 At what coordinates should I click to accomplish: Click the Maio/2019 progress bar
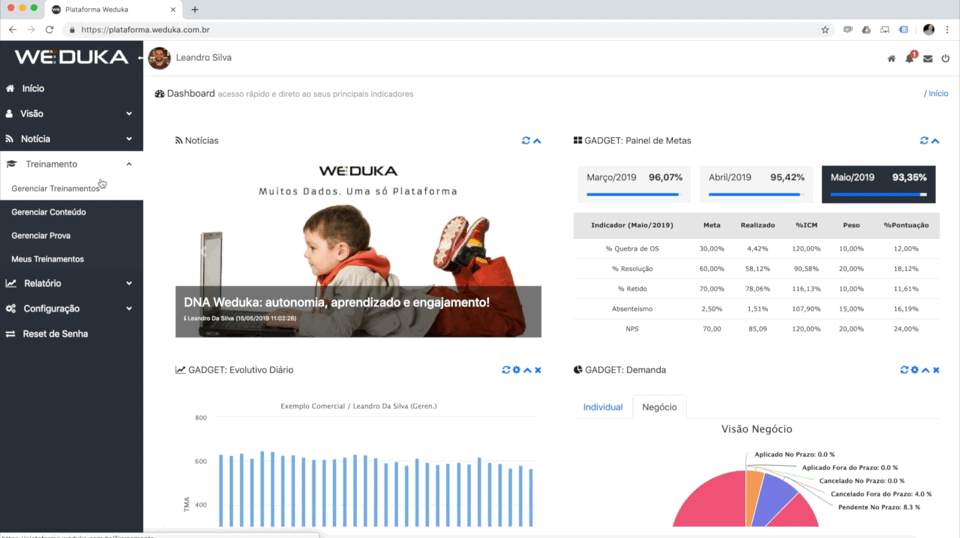(879, 195)
